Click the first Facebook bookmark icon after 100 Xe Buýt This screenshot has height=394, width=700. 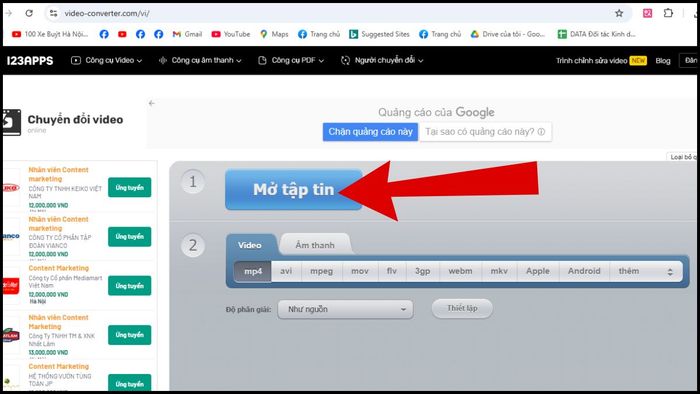(x=104, y=34)
